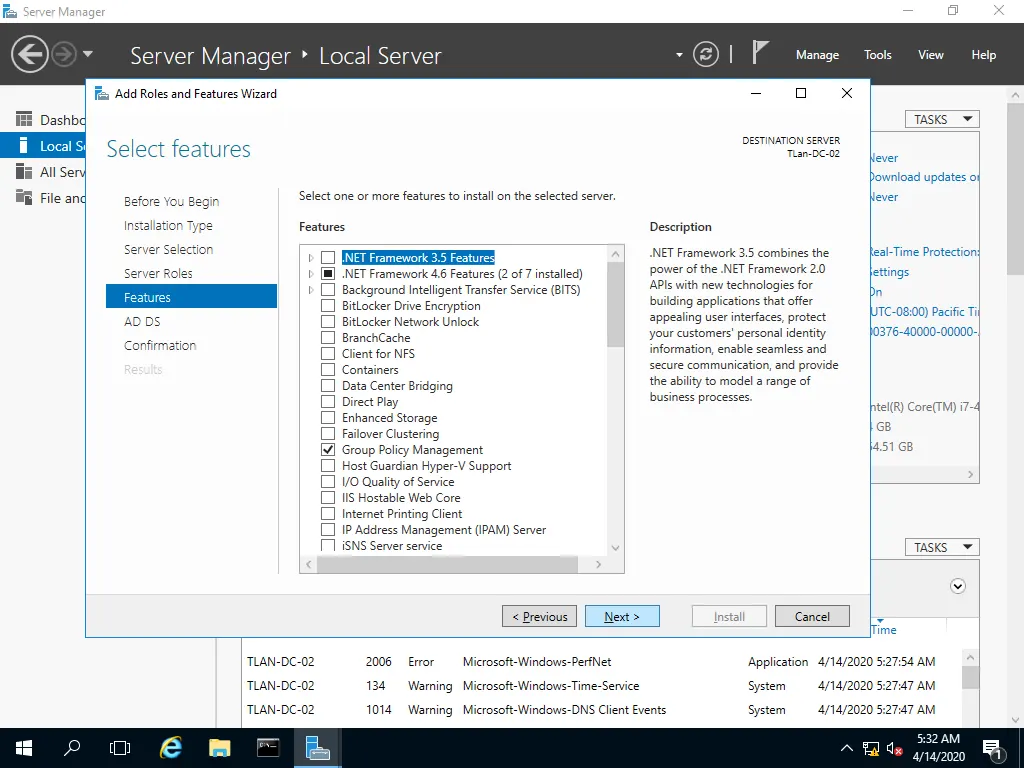Open taskbar search magnifier

[x=72, y=748]
